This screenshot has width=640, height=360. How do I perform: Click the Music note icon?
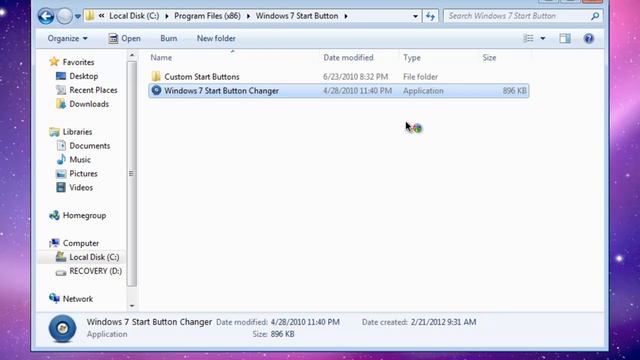coord(61,160)
